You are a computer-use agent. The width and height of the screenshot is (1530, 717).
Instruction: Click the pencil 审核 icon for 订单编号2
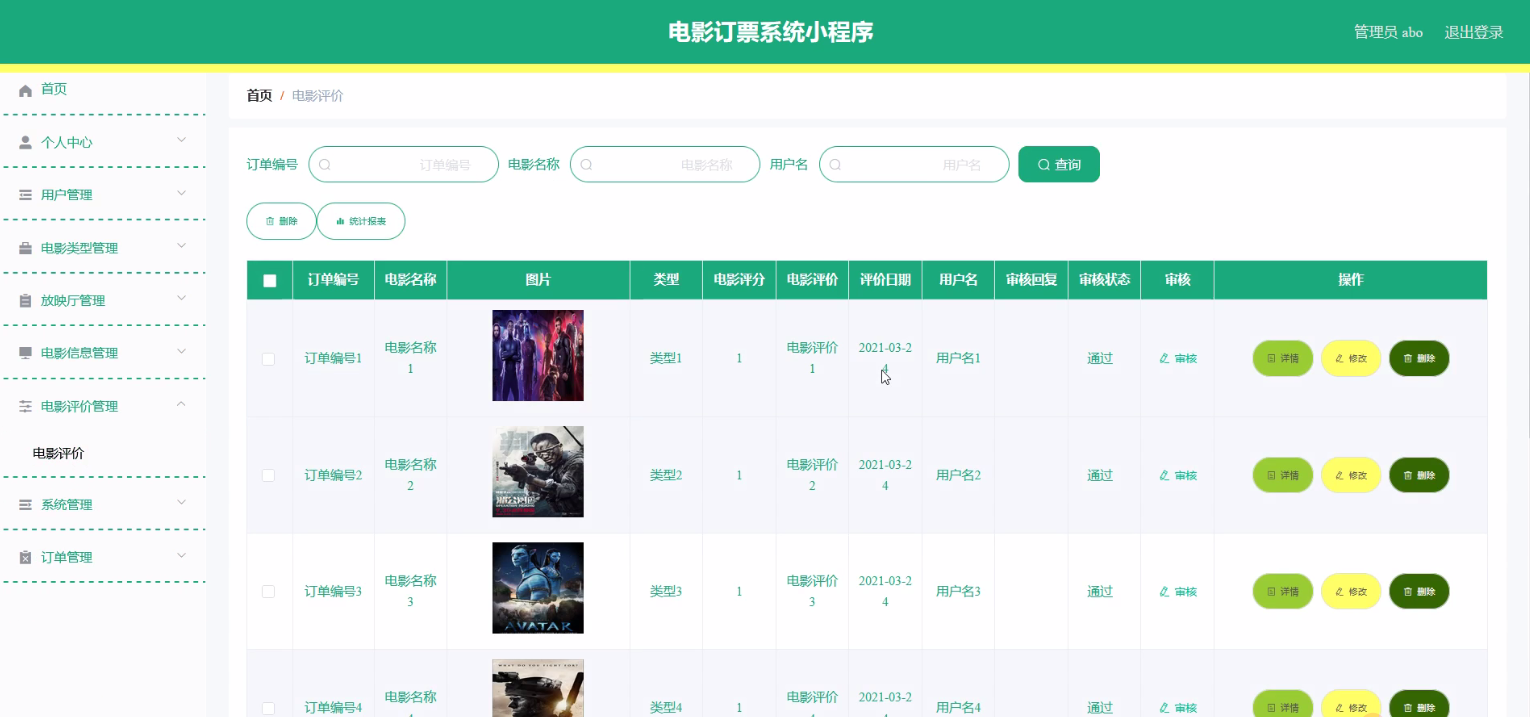[1164, 475]
